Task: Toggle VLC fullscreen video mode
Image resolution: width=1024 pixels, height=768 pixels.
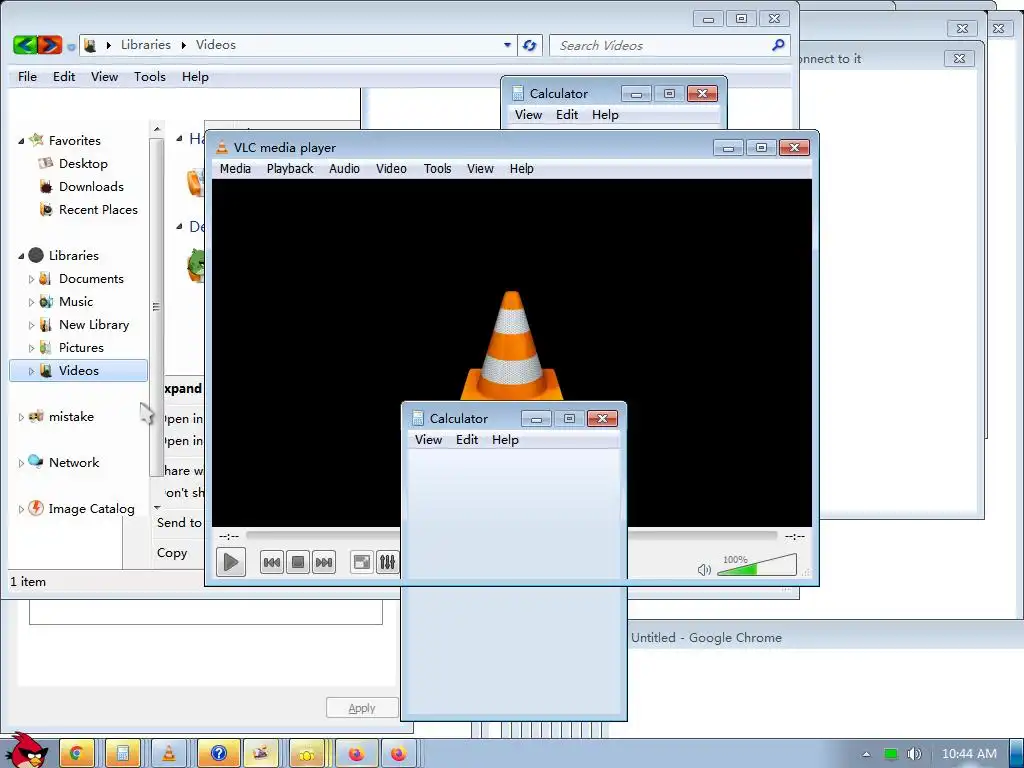Action: point(362,562)
